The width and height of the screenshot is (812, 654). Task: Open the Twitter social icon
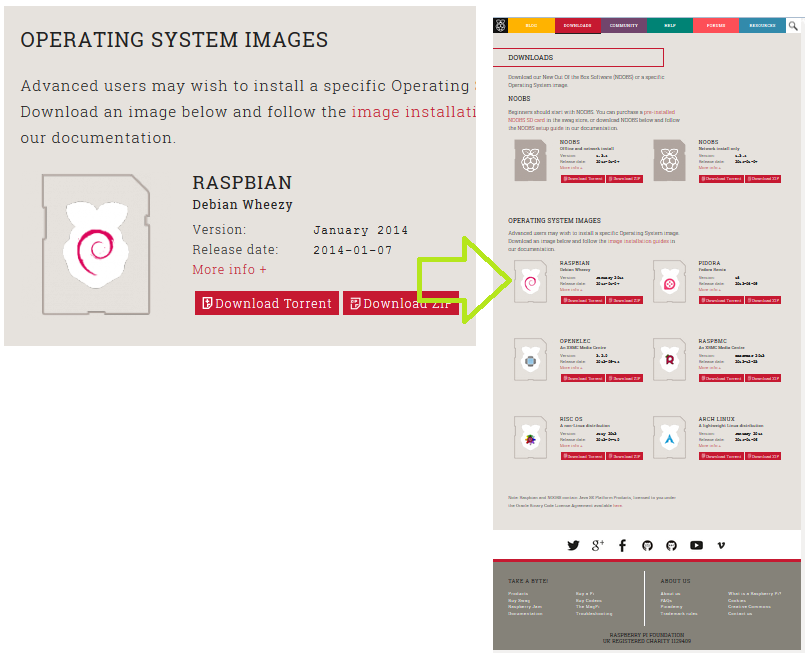coord(573,545)
